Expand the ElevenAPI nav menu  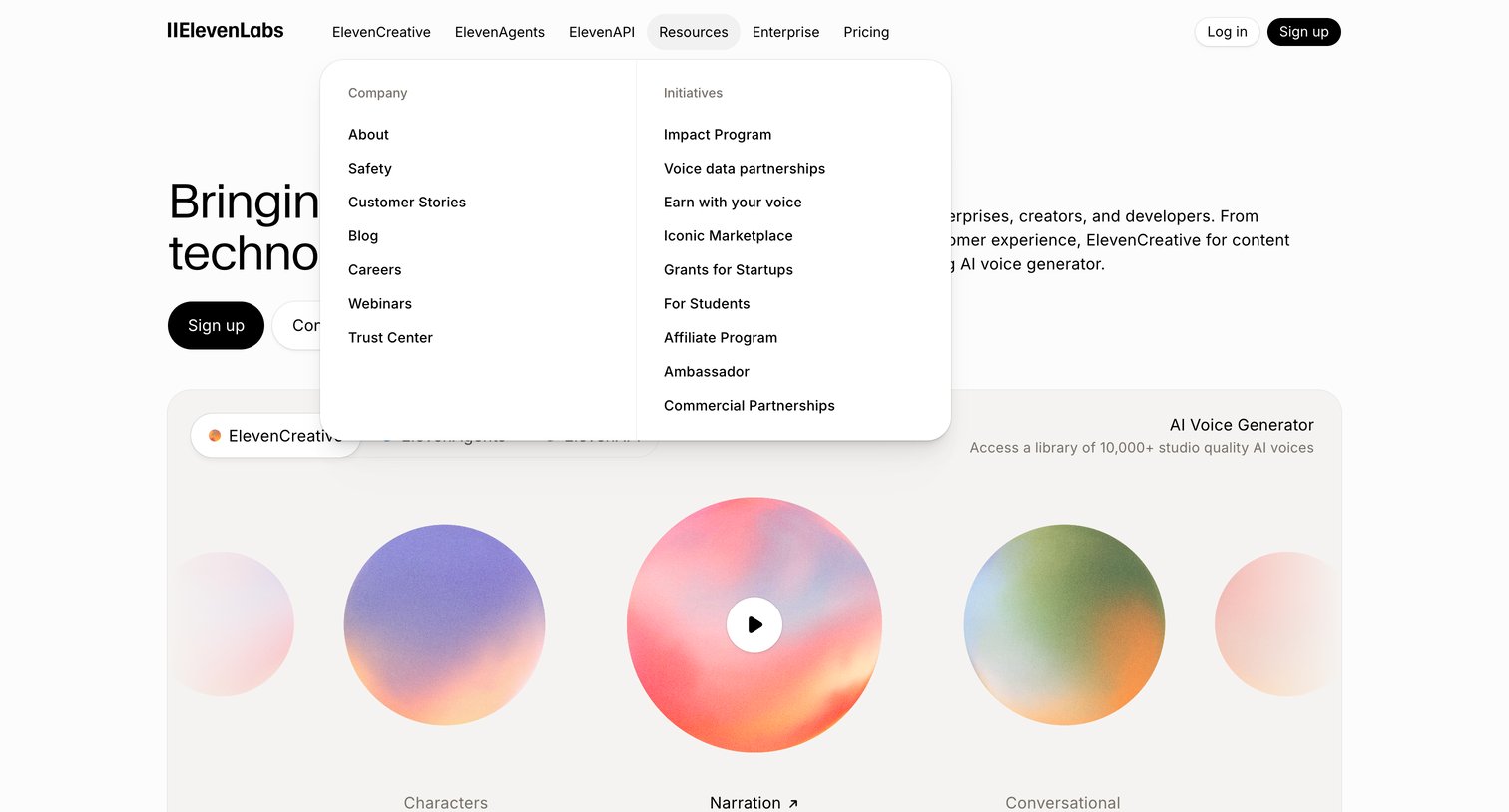click(602, 32)
